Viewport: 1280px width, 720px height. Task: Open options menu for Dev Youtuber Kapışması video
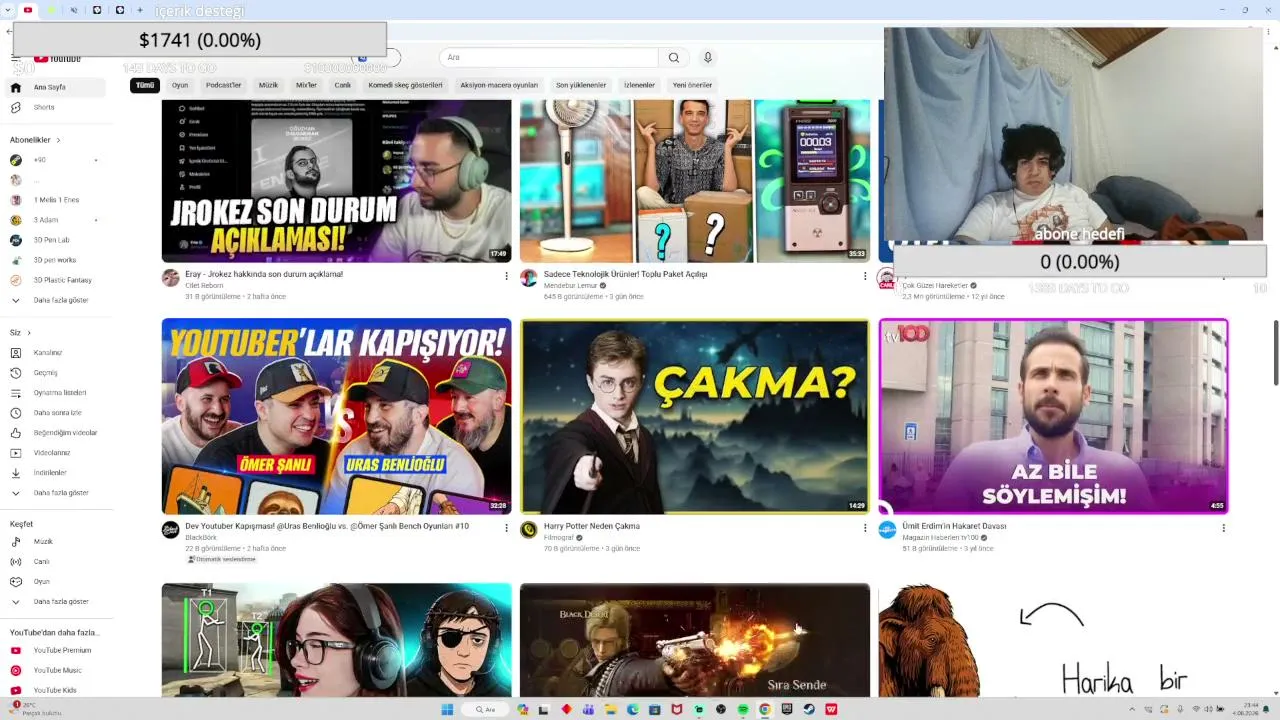[506, 528]
